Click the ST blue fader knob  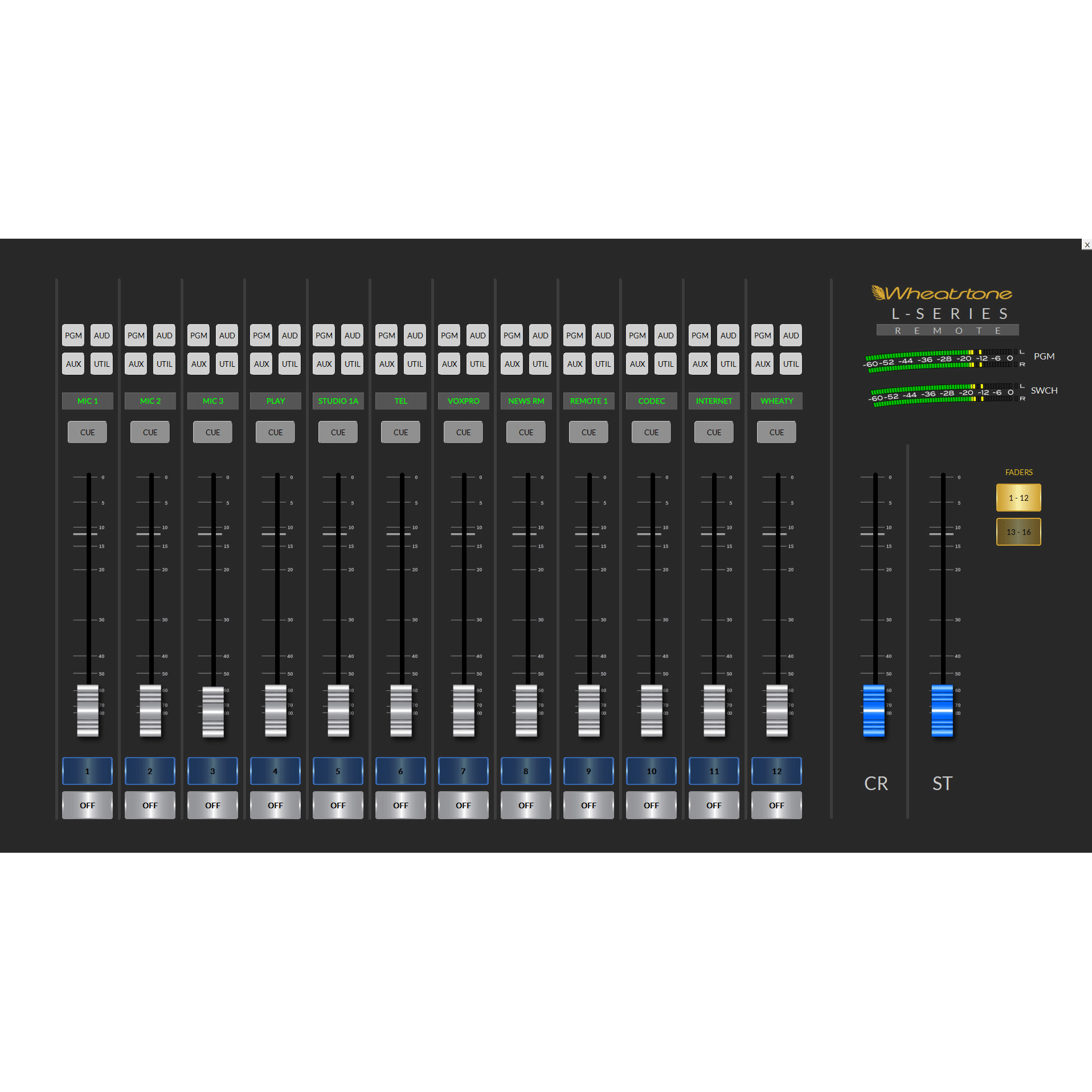click(x=942, y=710)
